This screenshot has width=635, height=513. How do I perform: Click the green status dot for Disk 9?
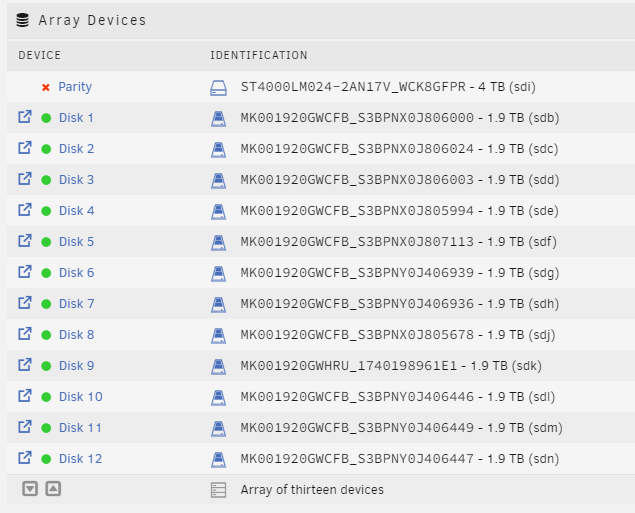pyautogui.click(x=46, y=366)
